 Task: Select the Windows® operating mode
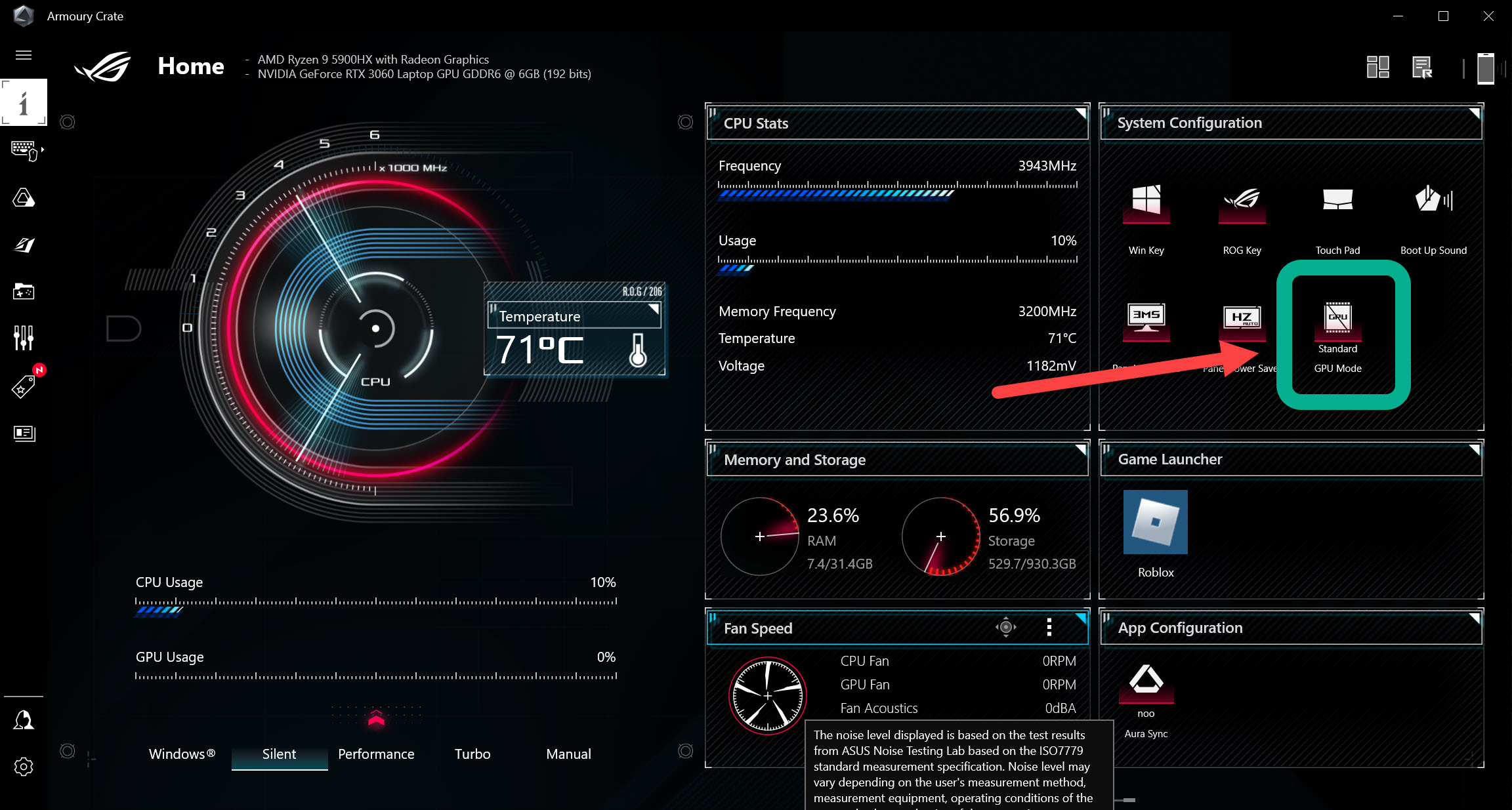pos(182,754)
